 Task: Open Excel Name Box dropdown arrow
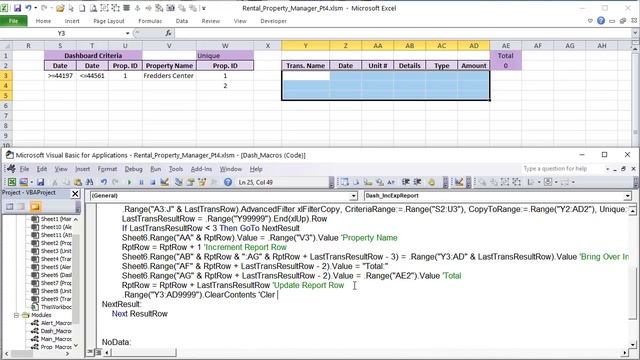pyautogui.click(x=127, y=33)
